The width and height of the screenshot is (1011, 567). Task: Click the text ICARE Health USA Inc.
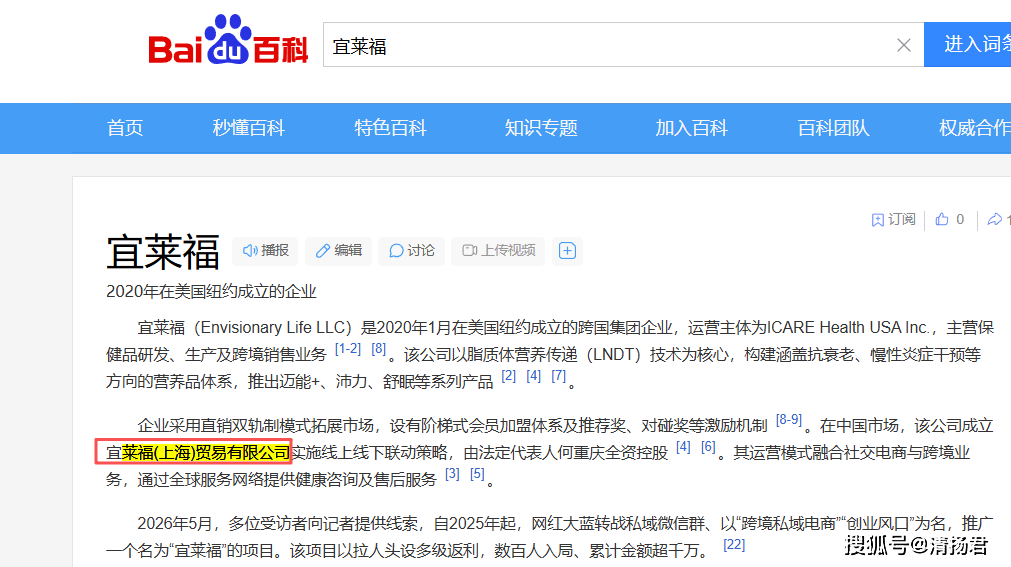[848, 328]
